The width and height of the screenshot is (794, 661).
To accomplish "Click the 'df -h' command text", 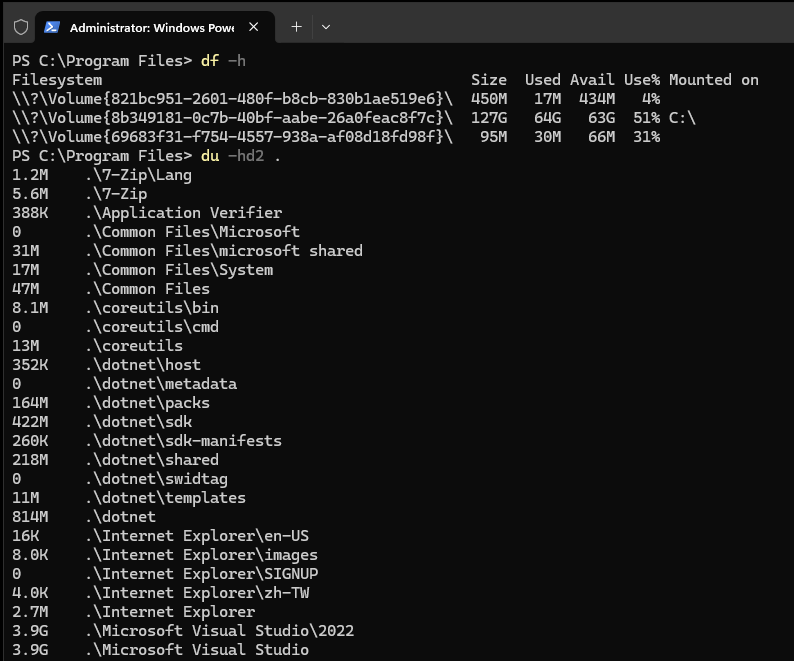I will (x=223, y=61).
